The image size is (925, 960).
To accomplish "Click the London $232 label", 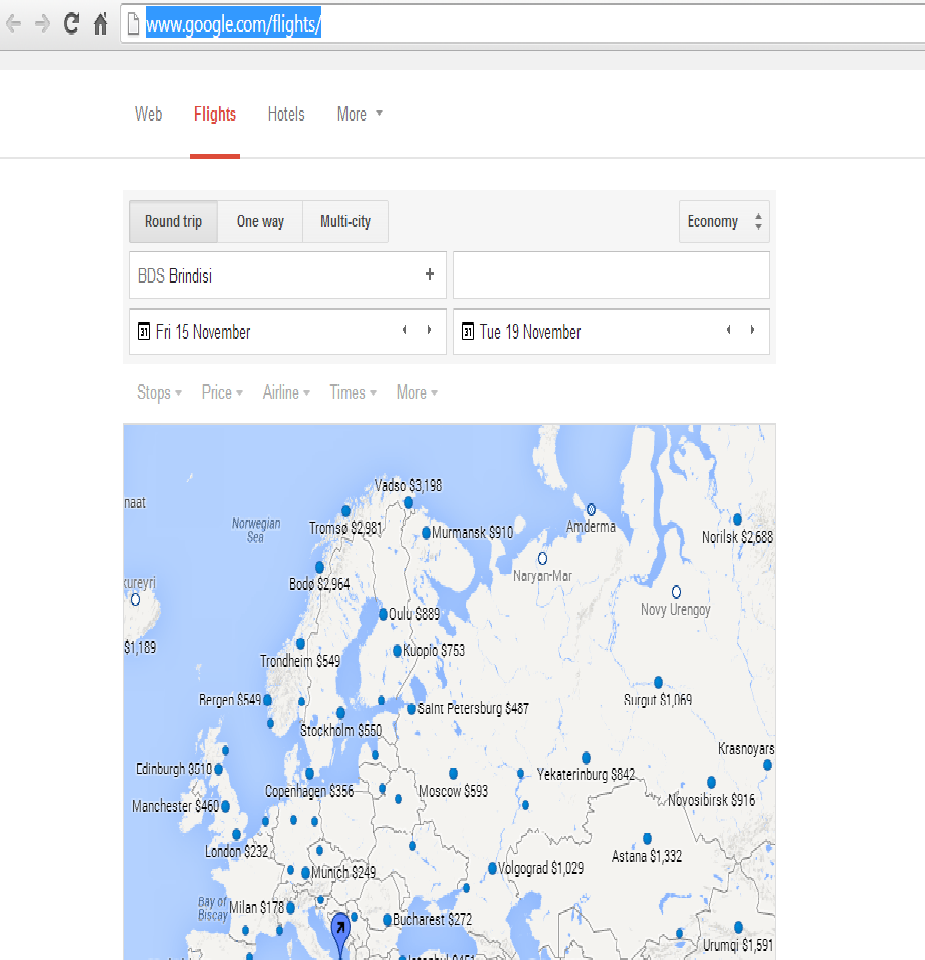I will pos(236,851).
